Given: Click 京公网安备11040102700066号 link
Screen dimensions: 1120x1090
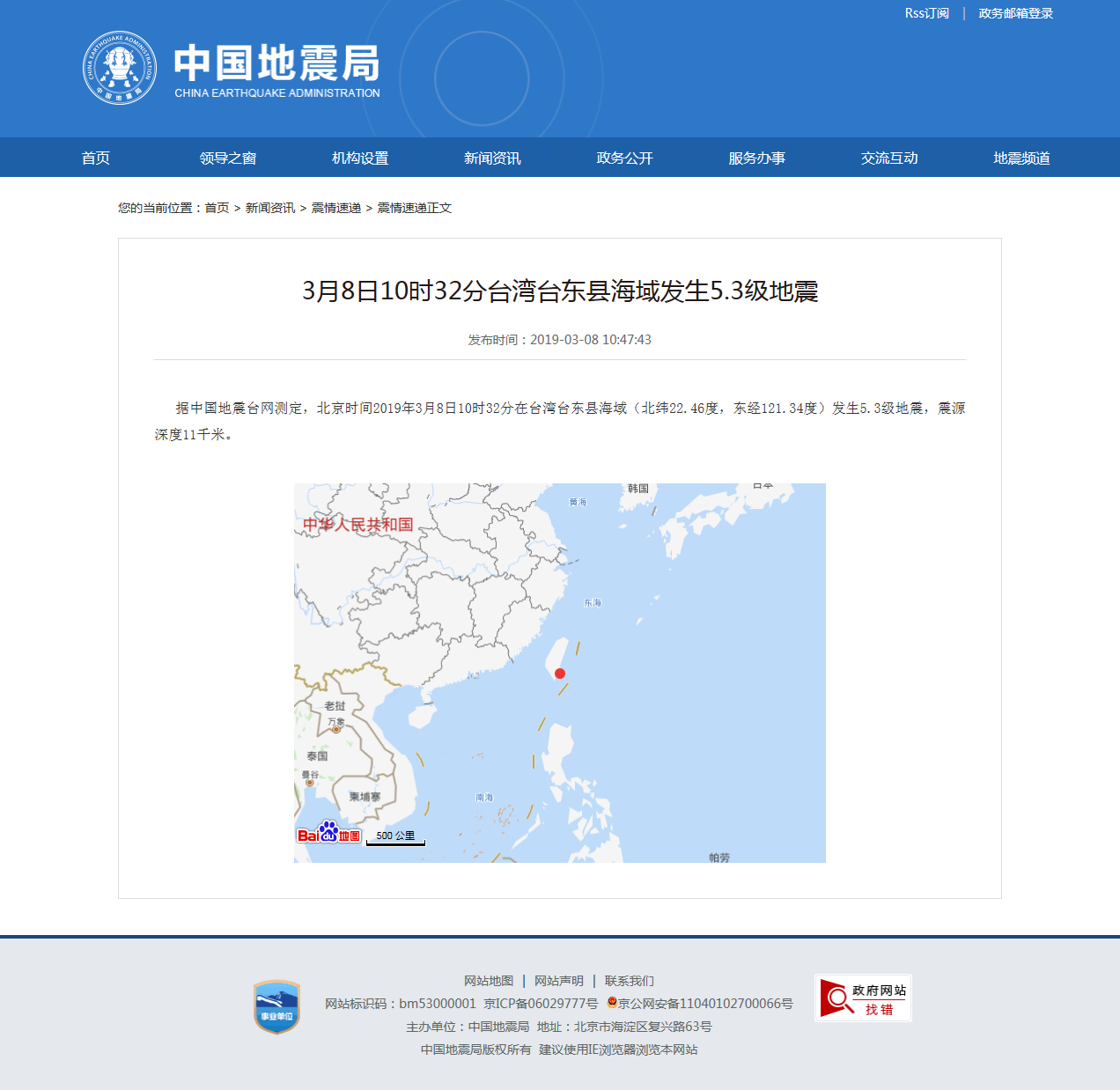Looking at the screenshot, I should click(x=705, y=1004).
